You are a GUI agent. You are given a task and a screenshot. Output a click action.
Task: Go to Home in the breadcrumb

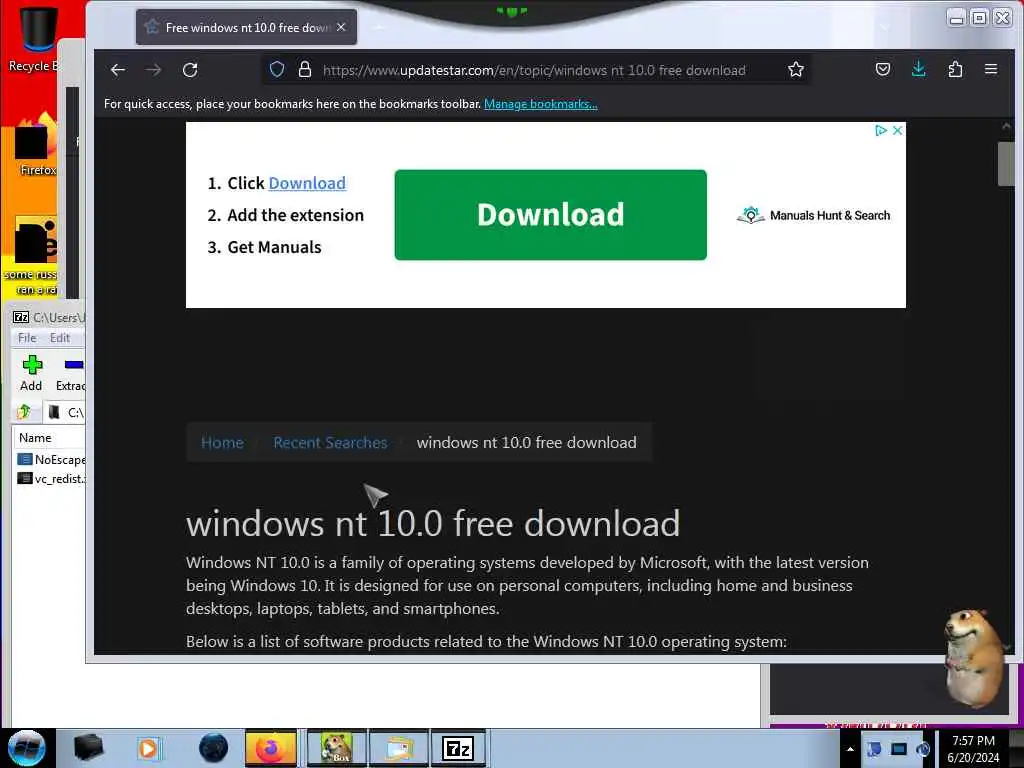point(222,443)
